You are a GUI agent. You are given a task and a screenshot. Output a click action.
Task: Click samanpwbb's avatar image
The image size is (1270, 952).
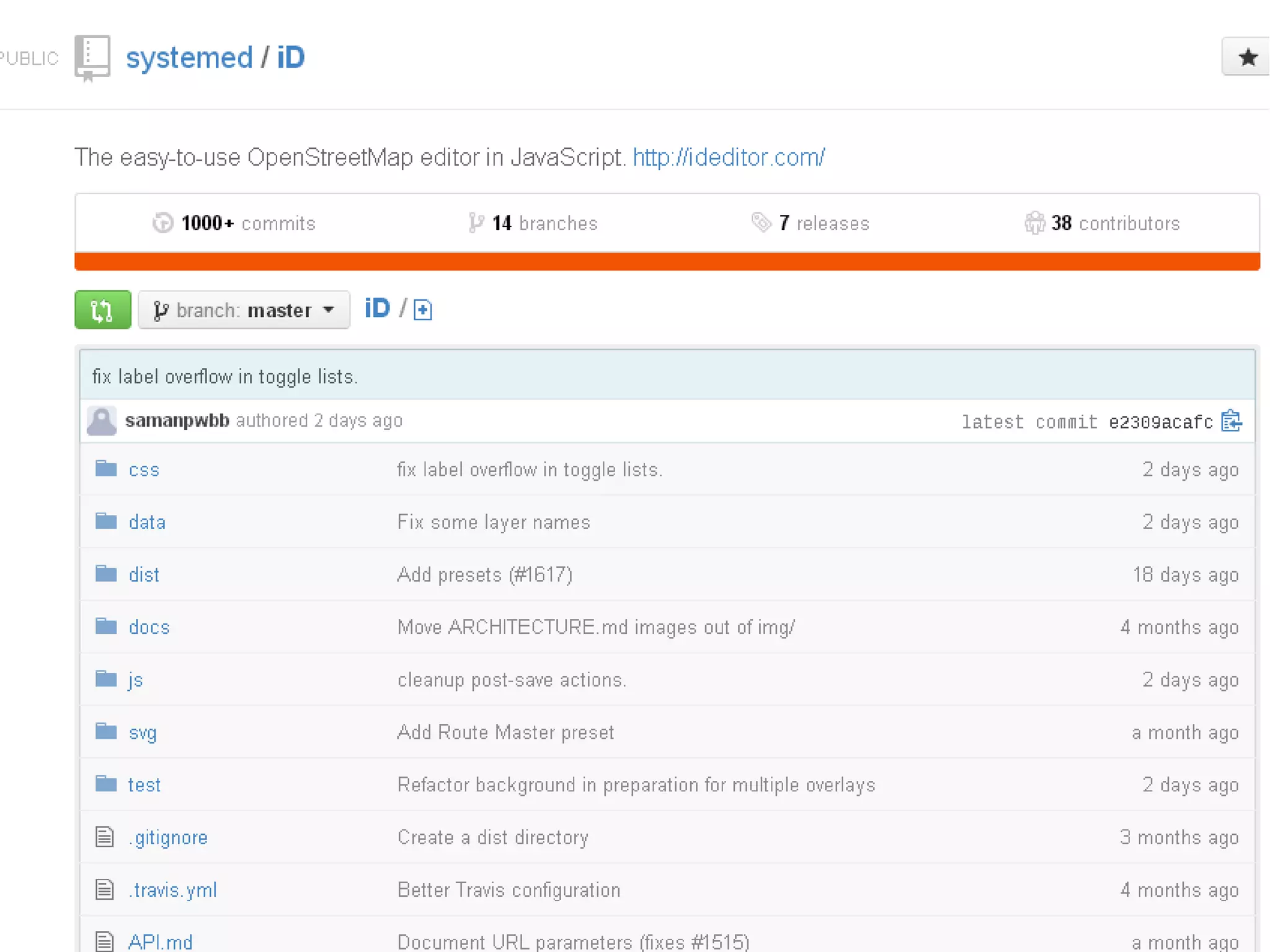pos(101,421)
